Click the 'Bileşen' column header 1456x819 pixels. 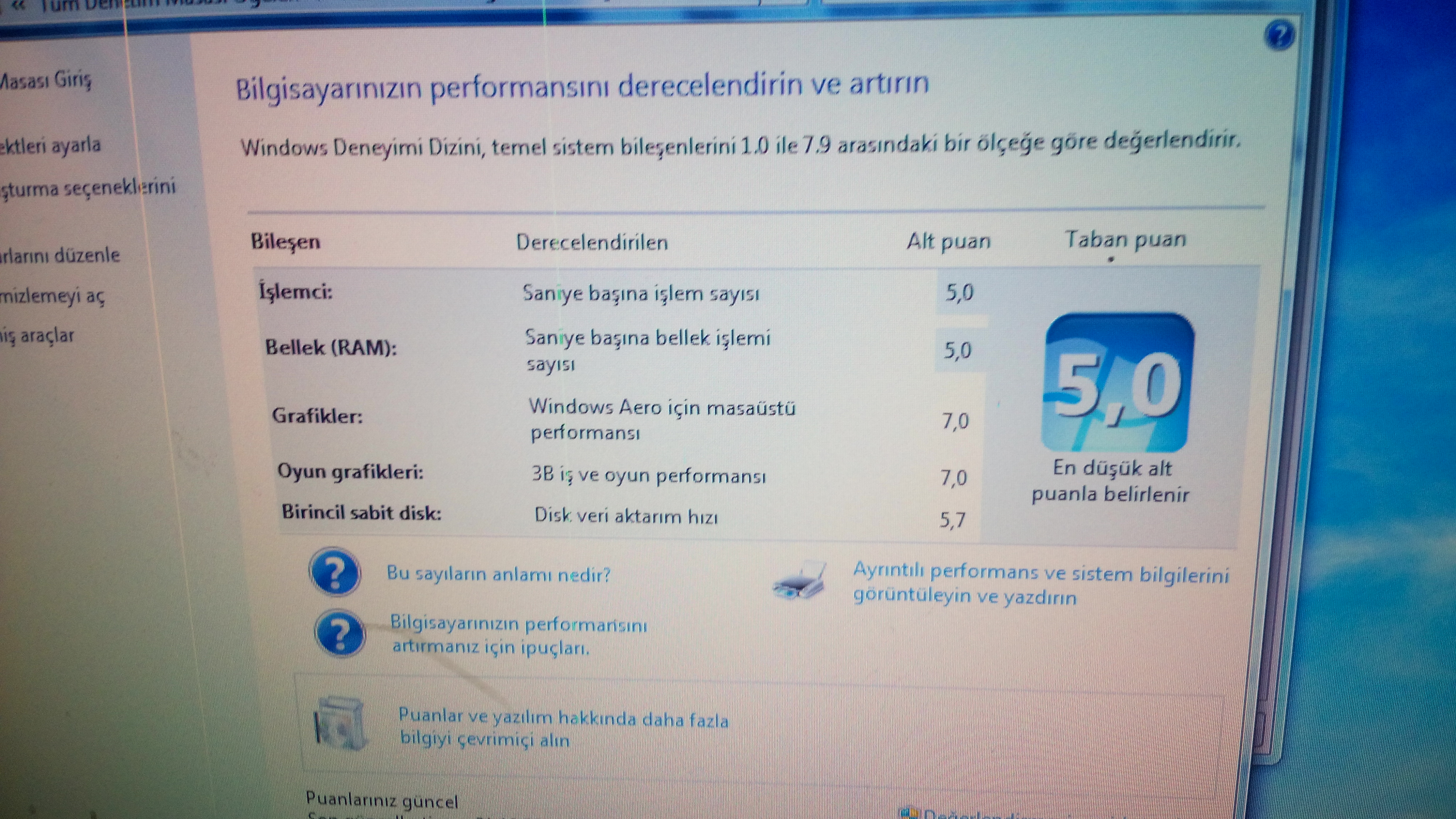285,242
